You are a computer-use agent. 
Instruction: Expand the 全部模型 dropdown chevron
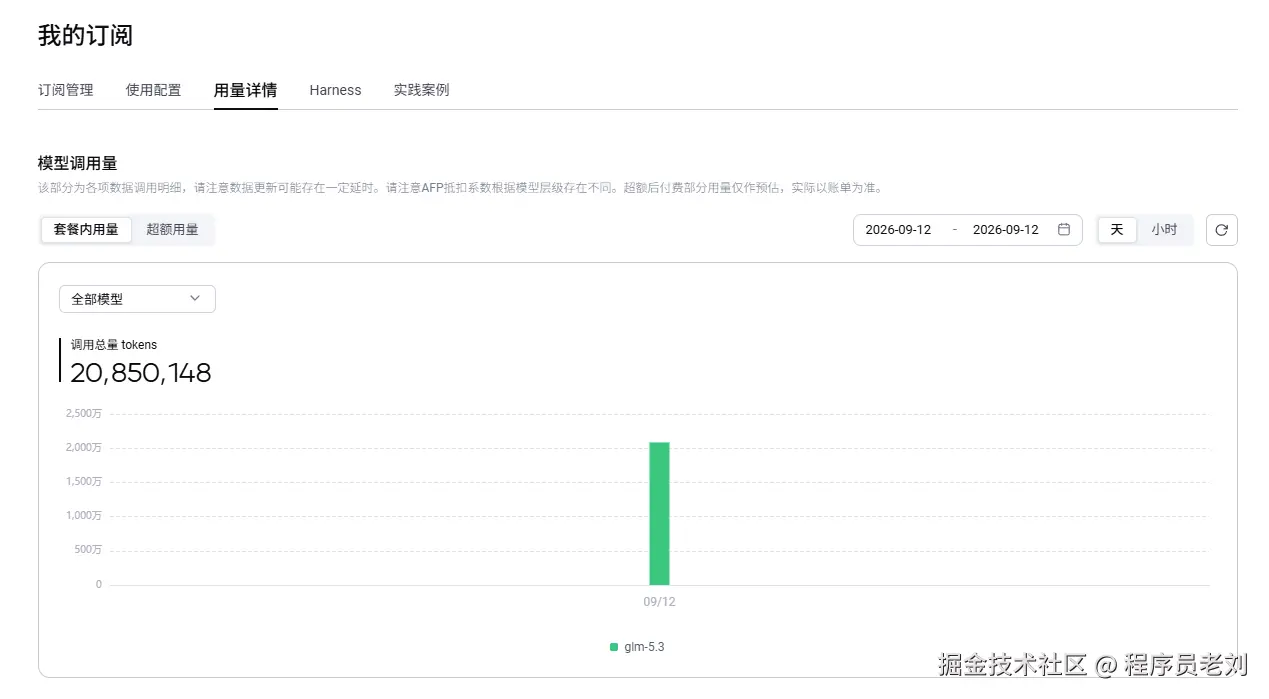coord(195,298)
